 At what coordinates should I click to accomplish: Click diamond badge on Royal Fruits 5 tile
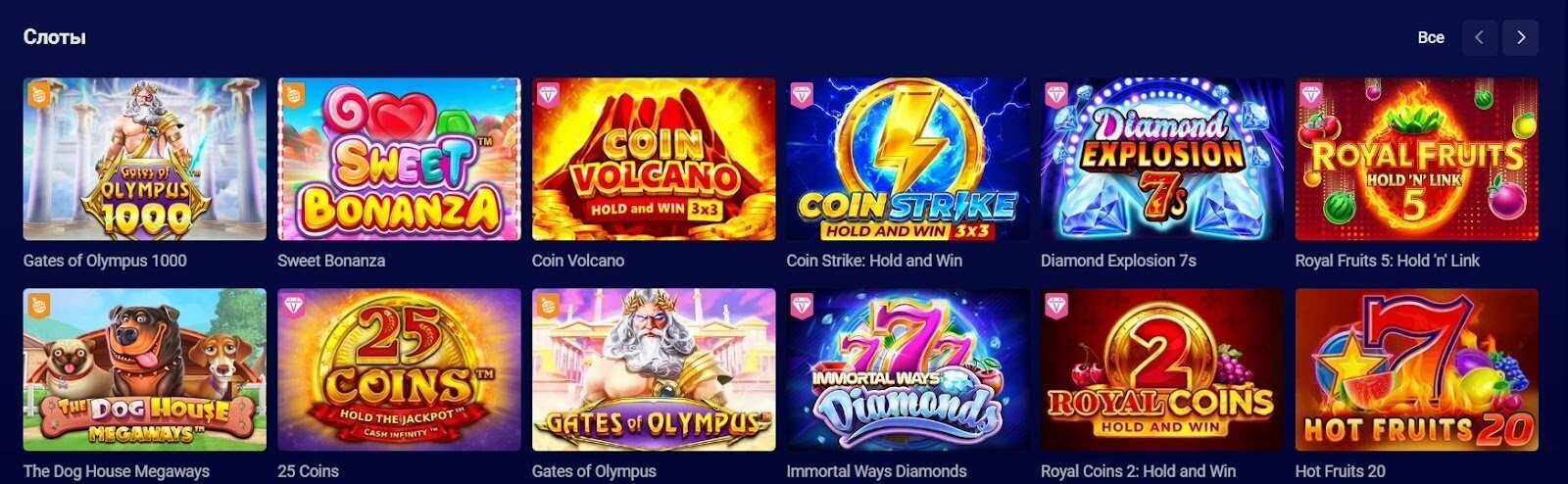[1310, 94]
